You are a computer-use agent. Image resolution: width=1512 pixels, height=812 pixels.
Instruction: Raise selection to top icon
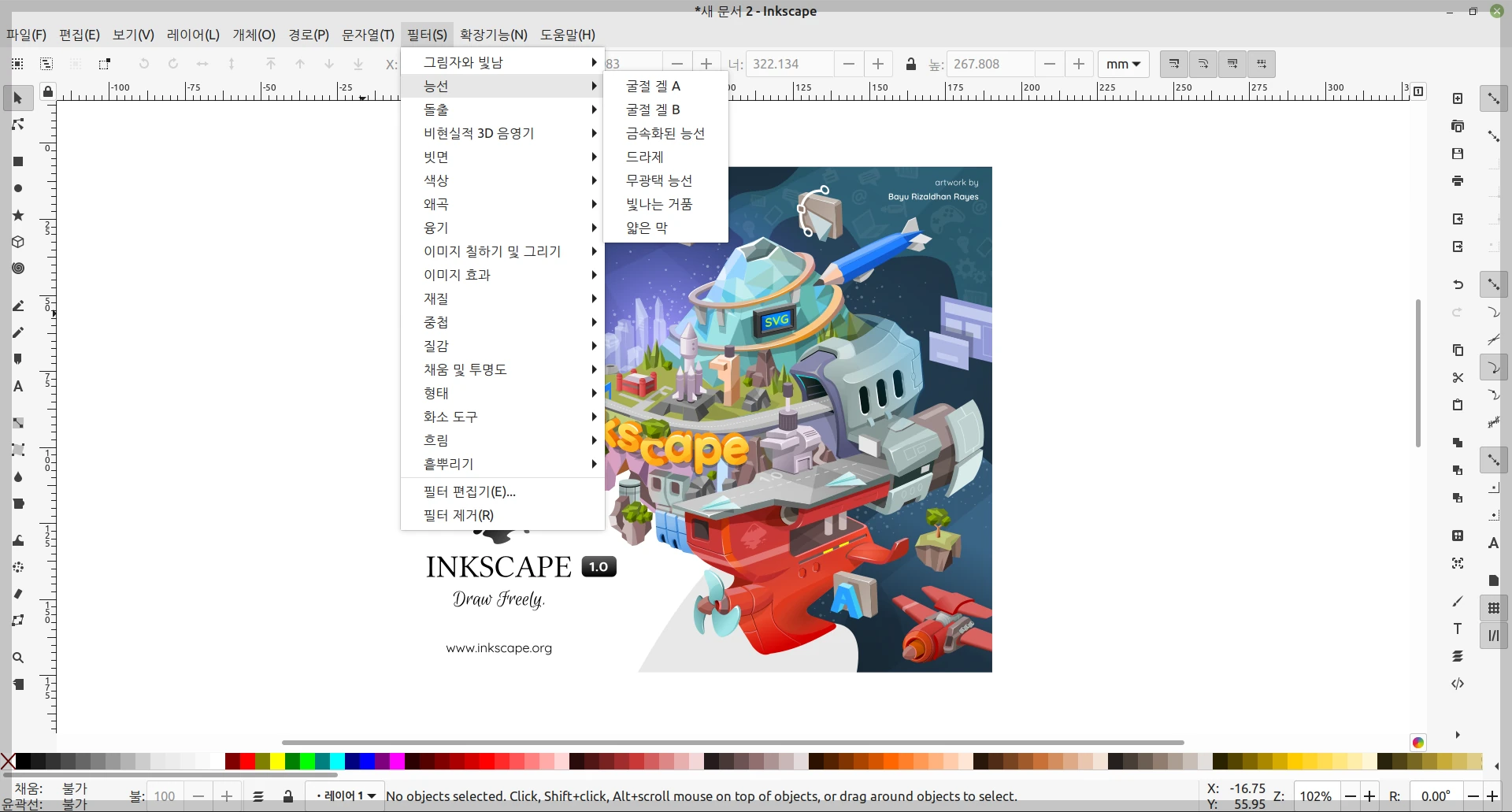(271, 64)
